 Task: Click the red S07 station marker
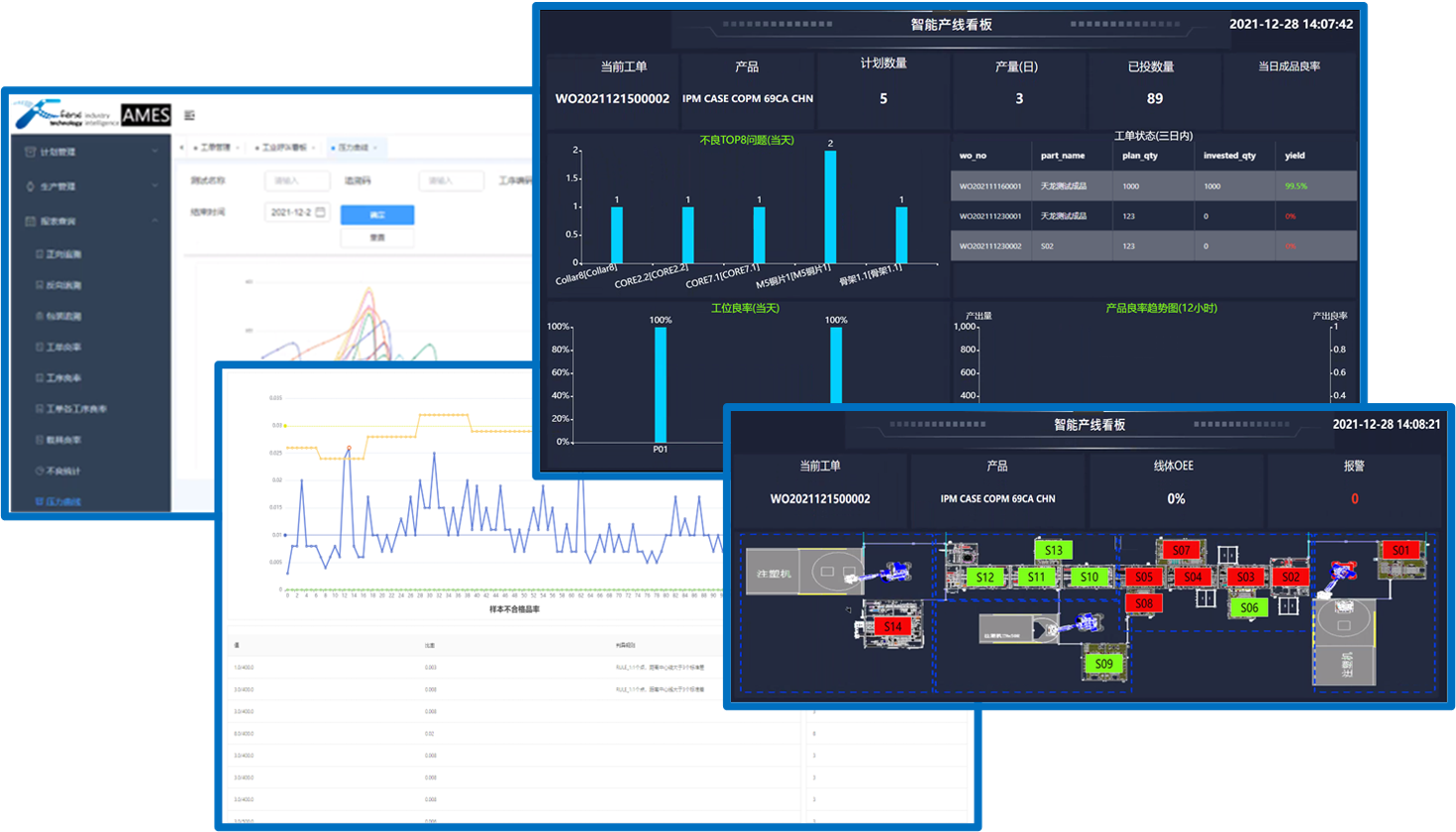point(1181,550)
